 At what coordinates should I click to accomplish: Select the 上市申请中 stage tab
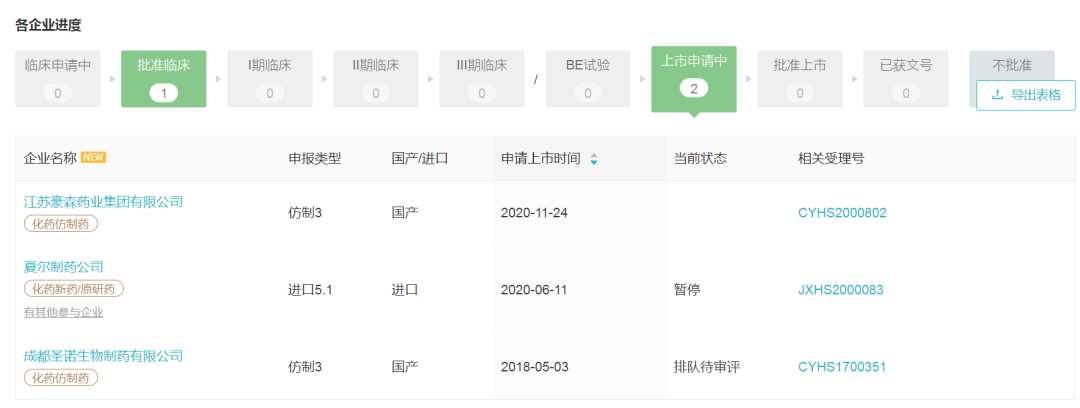click(x=694, y=79)
